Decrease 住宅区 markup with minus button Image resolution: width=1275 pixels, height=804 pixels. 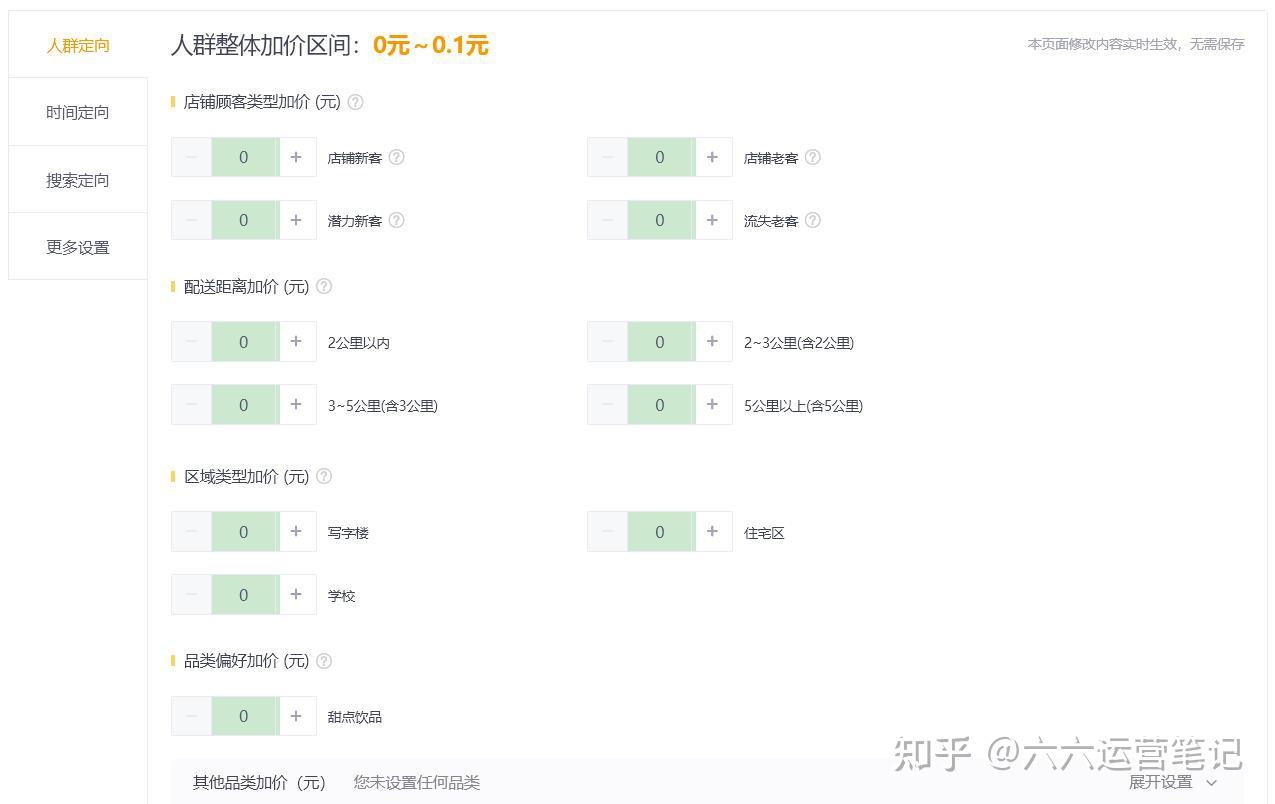[607, 532]
